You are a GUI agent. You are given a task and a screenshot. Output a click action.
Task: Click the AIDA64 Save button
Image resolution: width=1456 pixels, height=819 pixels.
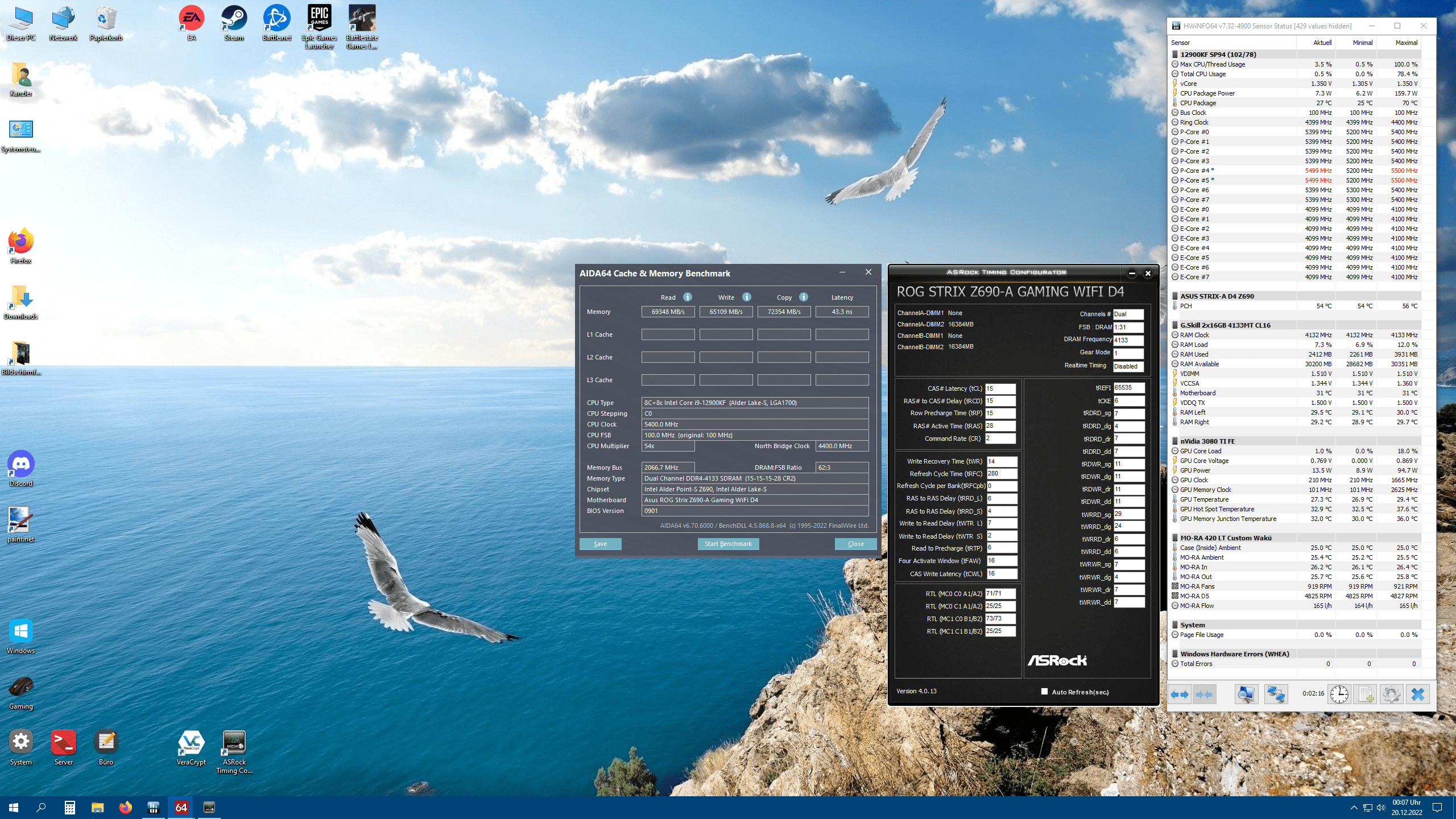click(600, 544)
